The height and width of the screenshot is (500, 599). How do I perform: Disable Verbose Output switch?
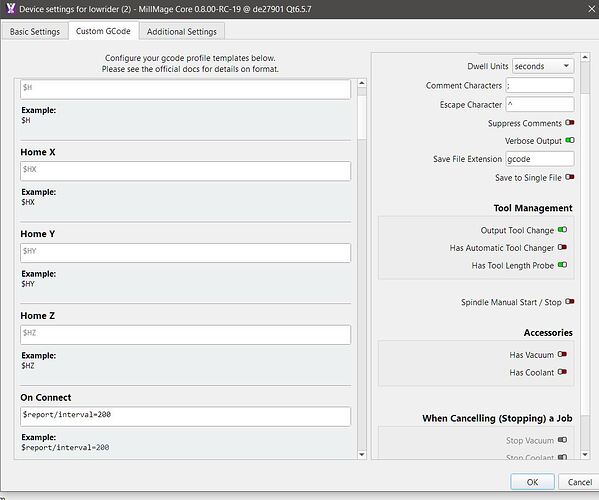(570, 140)
